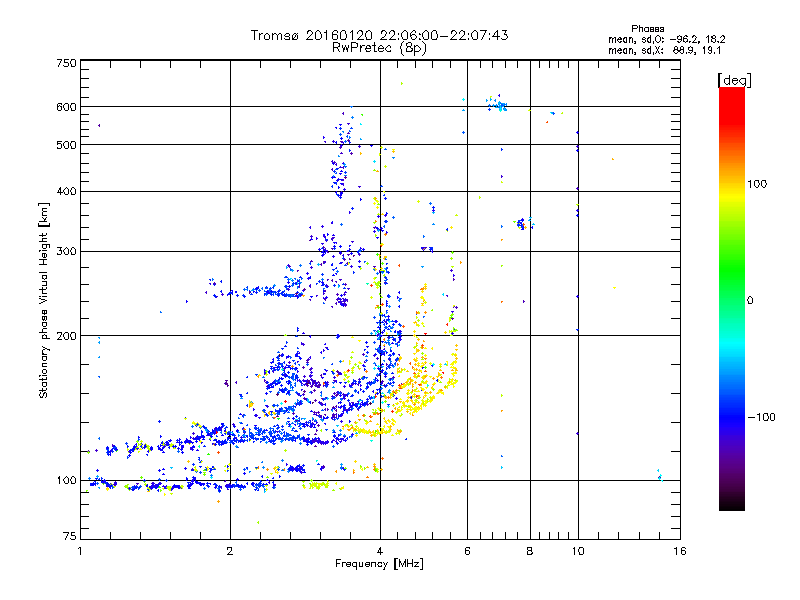Click the colorbar tick label '100'
The image size is (800, 600).
(757, 184)
